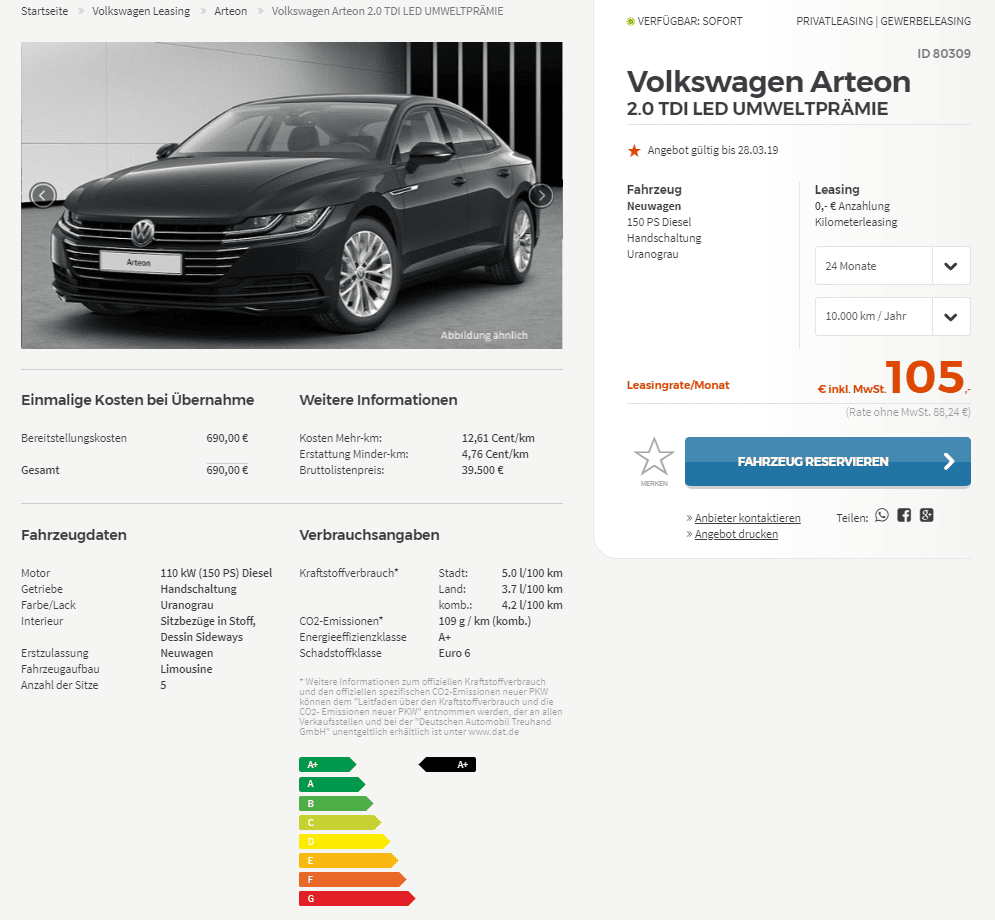Click the 'Bereitstellungskosten' cost label
995x920 pixels.
point(74,438)
